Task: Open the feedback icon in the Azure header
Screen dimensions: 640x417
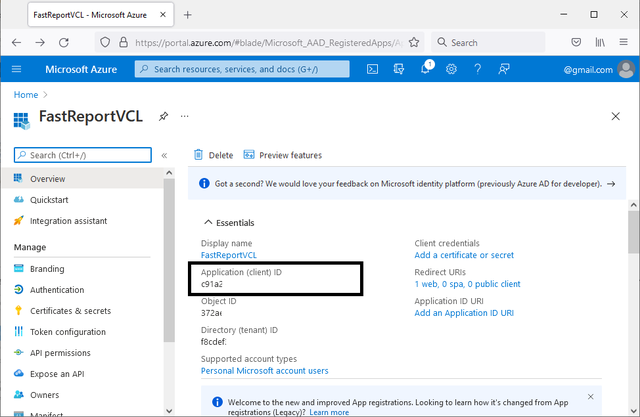Action: click(504, 69)
